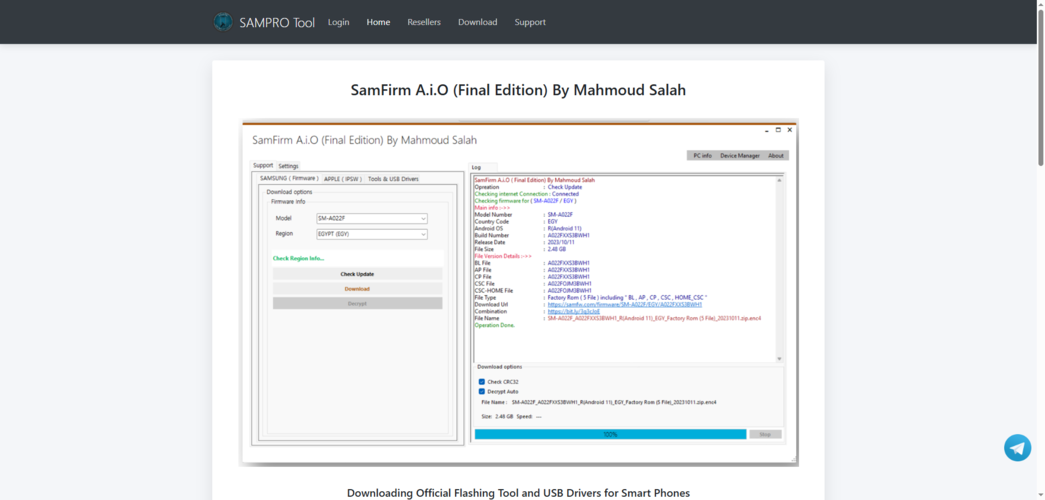Toggle the Decrypt Auto checkbox
Screen dimensions: 1045x500
point(482,391)
